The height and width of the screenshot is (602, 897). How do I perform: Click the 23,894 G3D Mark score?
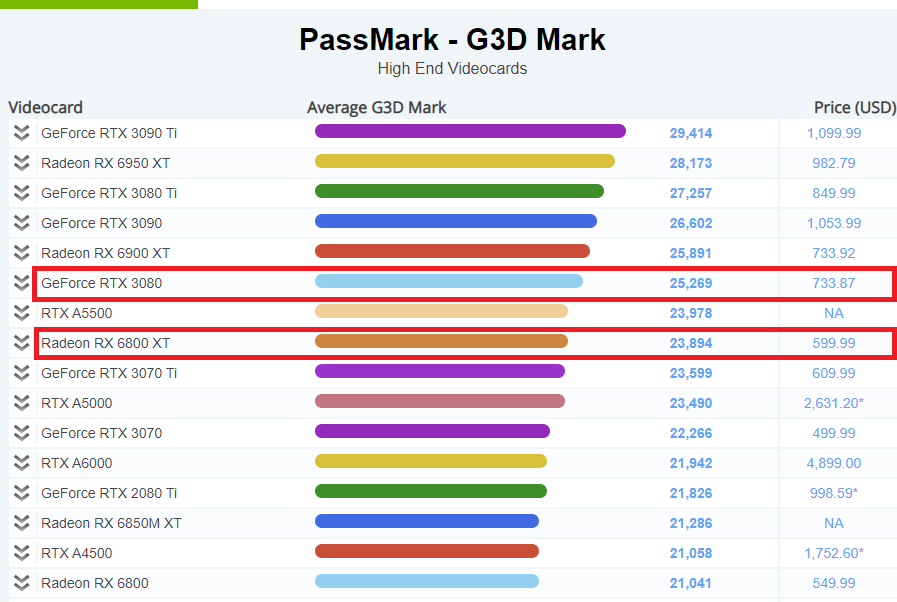[691, 343]
